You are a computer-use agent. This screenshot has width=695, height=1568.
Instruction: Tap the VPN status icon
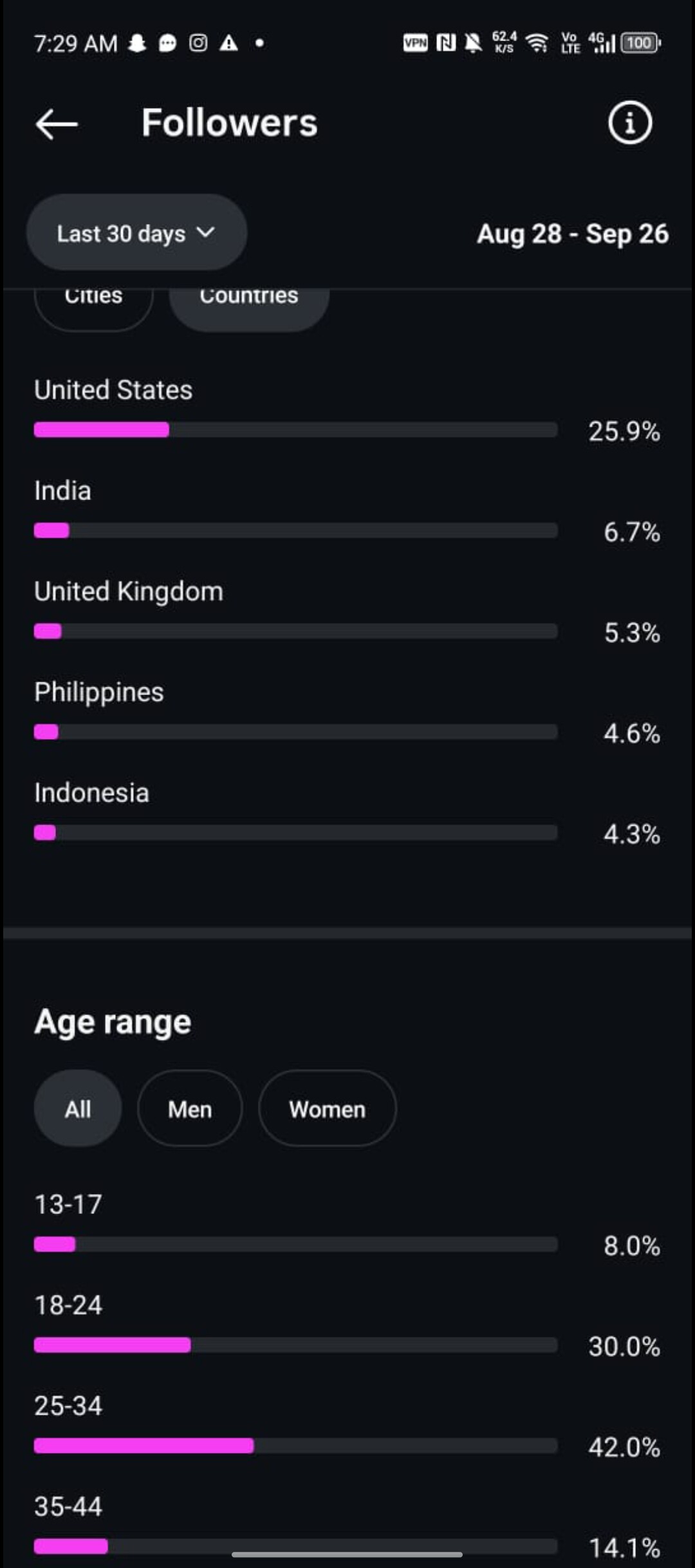(415, 43)
